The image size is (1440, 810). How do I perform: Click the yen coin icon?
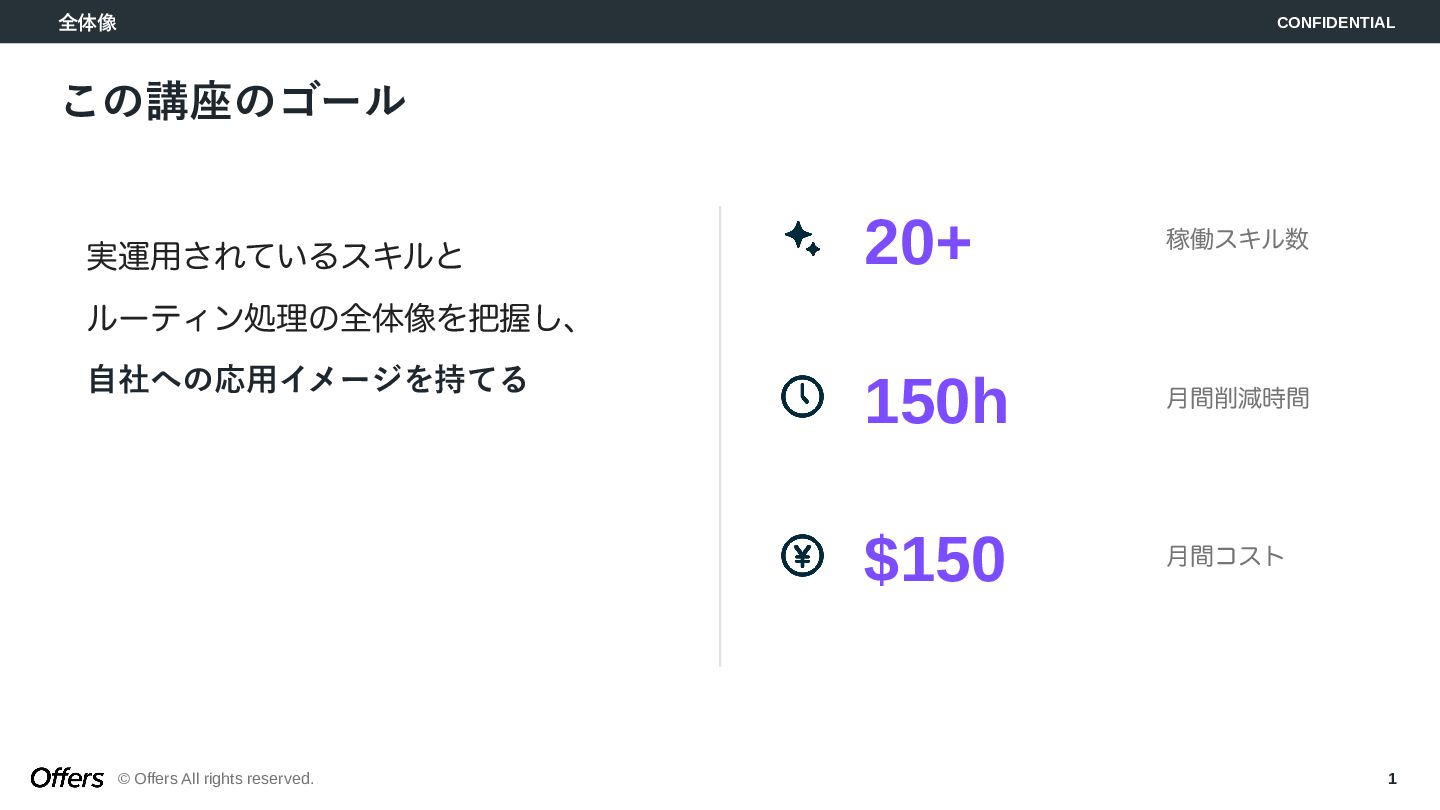click(802, 556)
